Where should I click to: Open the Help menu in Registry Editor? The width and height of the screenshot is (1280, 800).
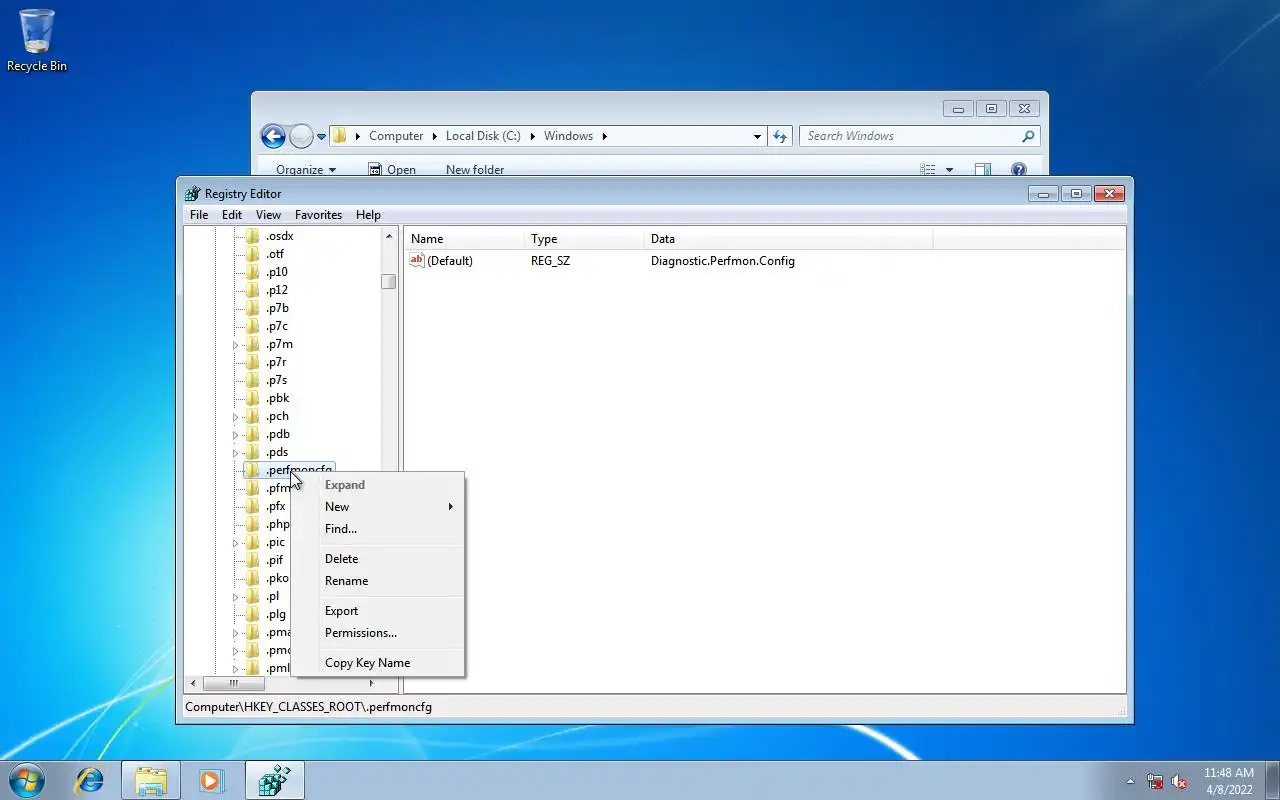(x=368, y=215)
